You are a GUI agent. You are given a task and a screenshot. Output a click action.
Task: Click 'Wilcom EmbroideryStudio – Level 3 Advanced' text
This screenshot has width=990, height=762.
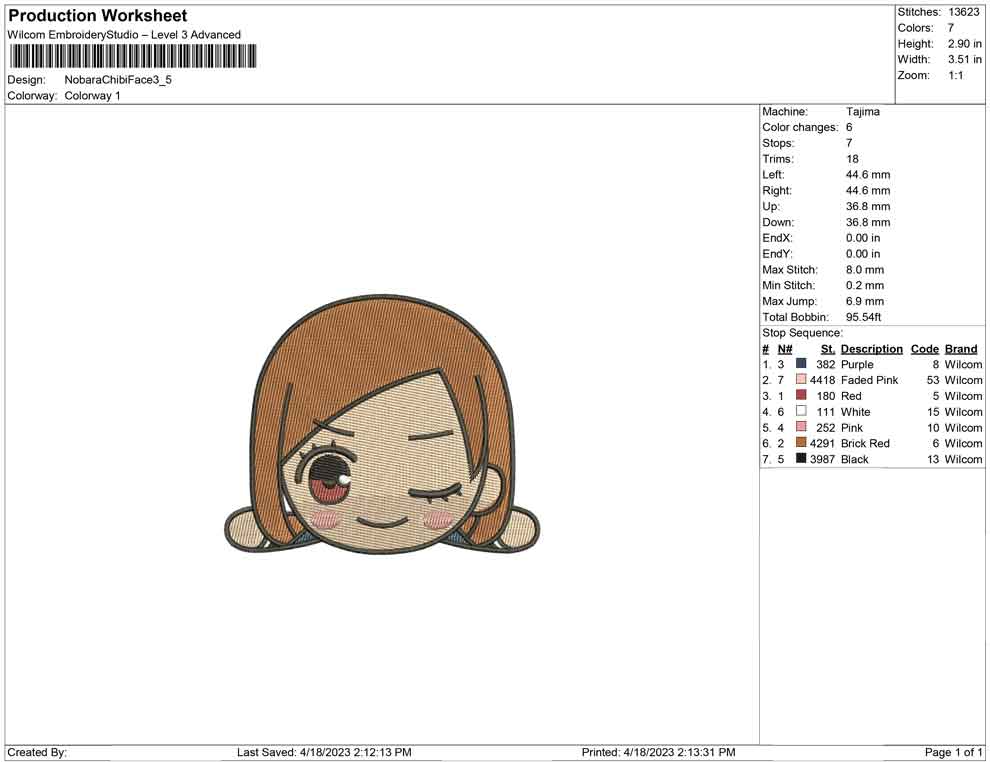(124, 35)
